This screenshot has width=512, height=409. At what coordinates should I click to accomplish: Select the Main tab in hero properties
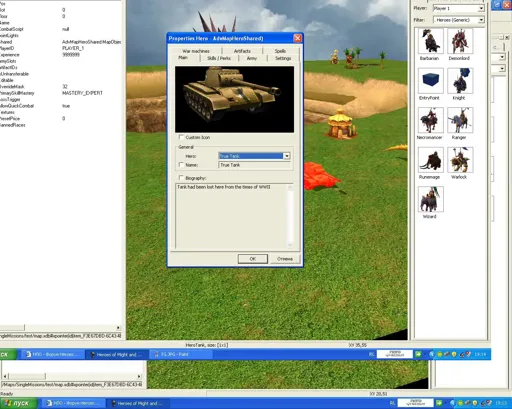click(x=183, y=58)
